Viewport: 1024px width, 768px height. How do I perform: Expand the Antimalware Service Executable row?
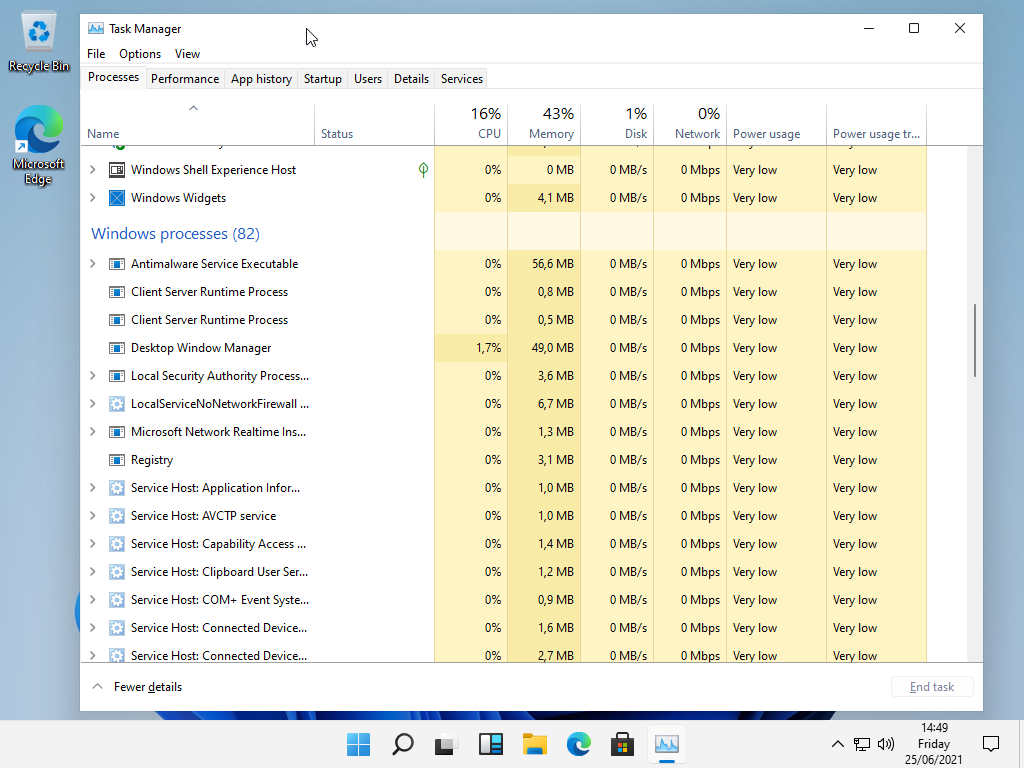pos(93,264)
